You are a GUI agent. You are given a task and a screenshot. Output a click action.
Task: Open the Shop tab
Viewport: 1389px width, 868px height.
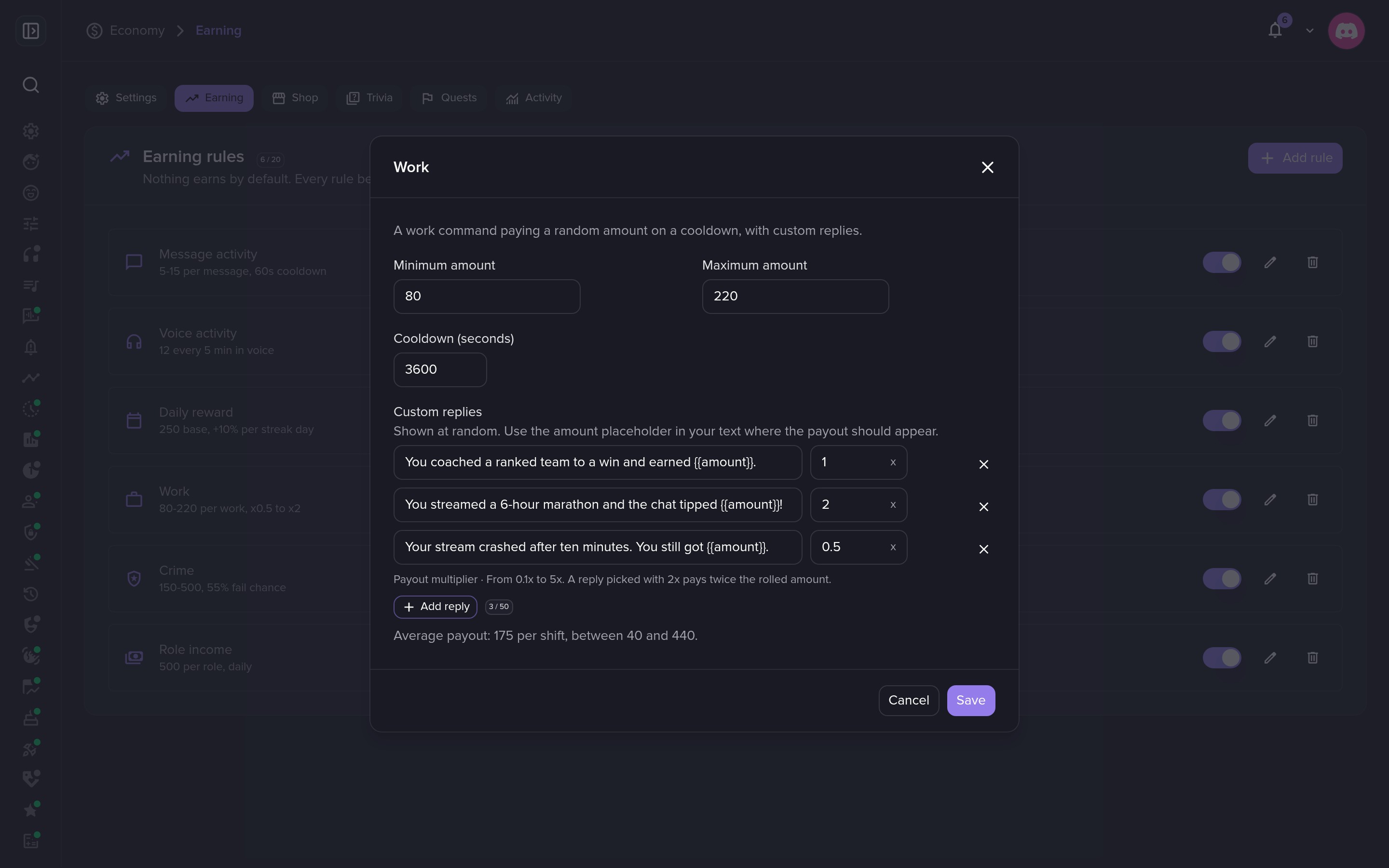[295, 98]
